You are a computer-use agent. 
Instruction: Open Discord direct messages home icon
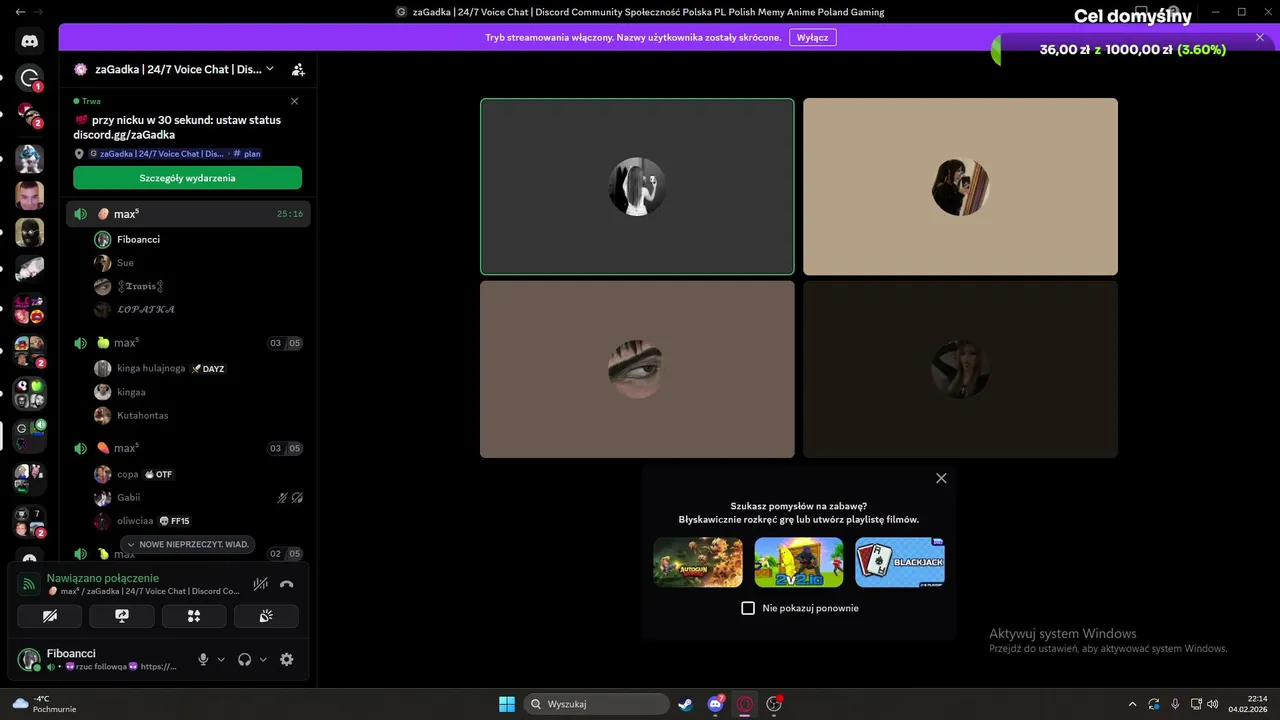click(29, 41)
